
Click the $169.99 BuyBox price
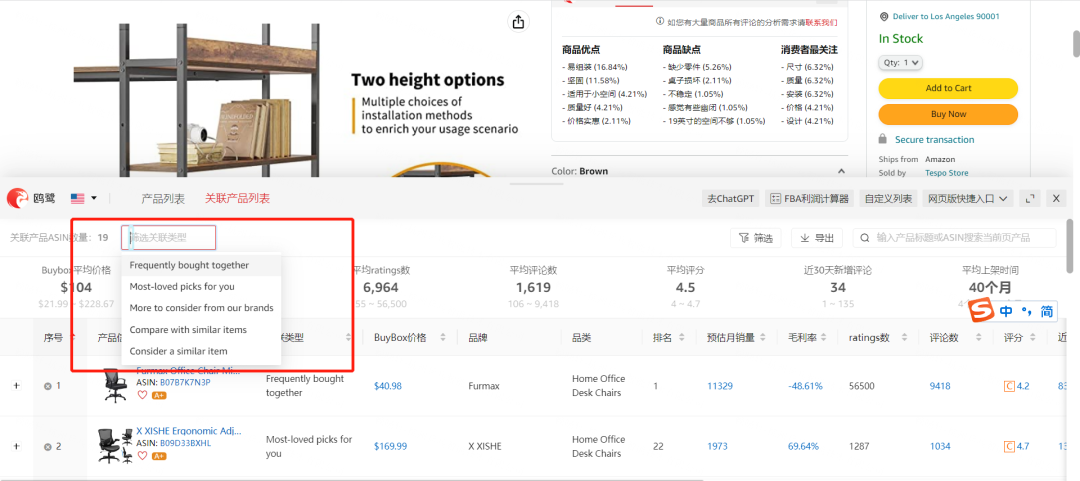point(391,447)
